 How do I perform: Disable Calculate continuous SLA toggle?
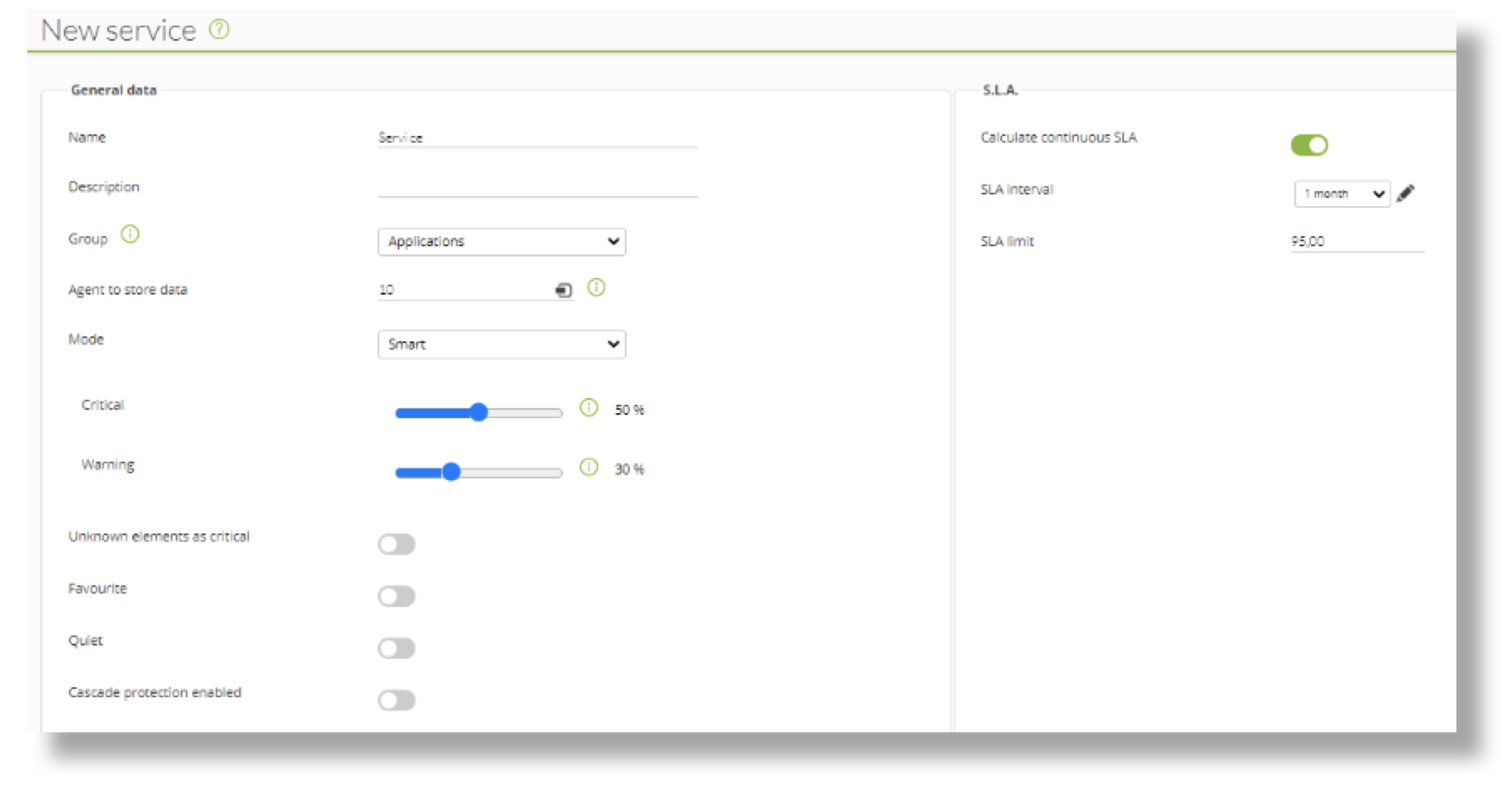[1309, 145]
